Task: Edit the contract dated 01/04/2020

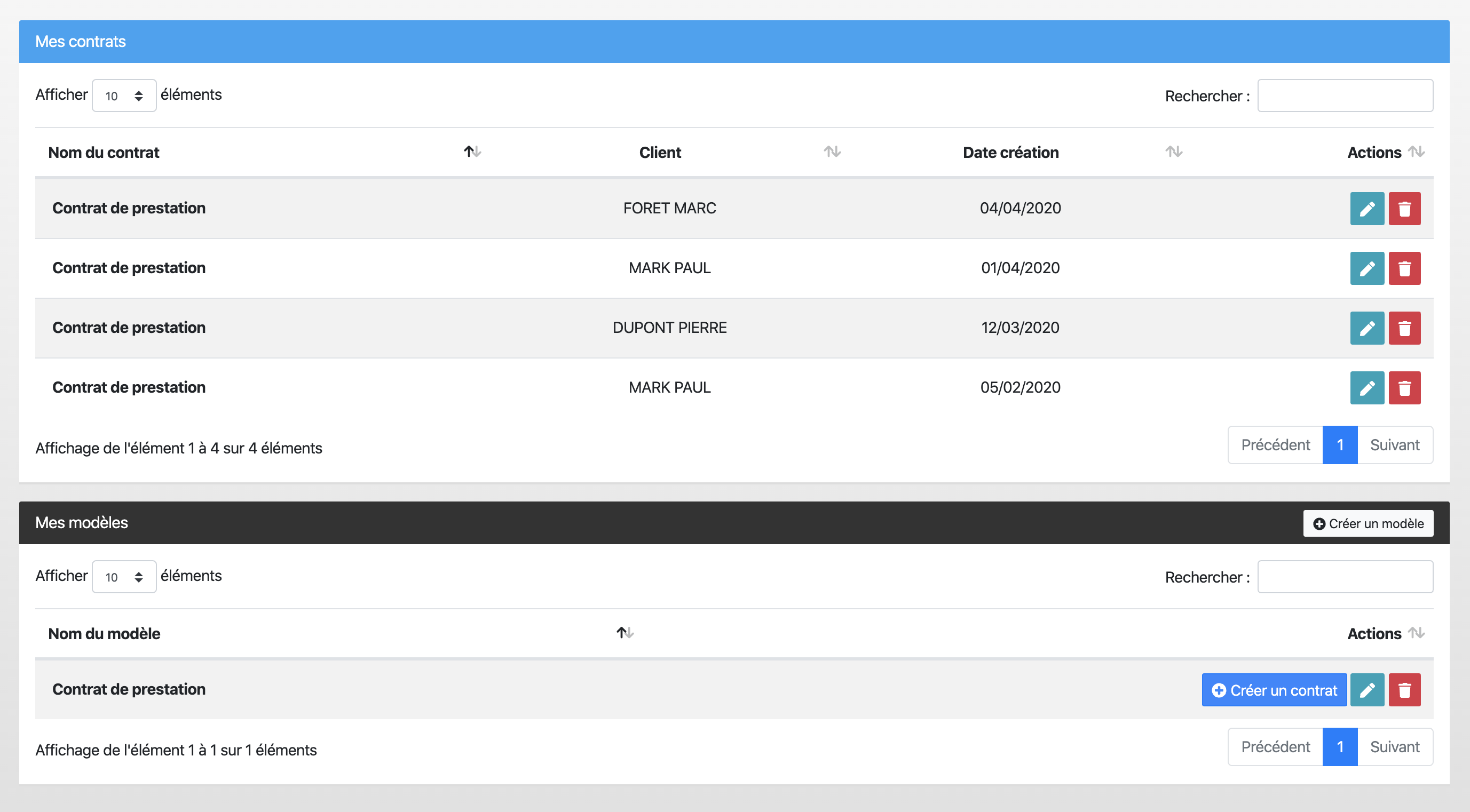Action: pos(1366,268)
